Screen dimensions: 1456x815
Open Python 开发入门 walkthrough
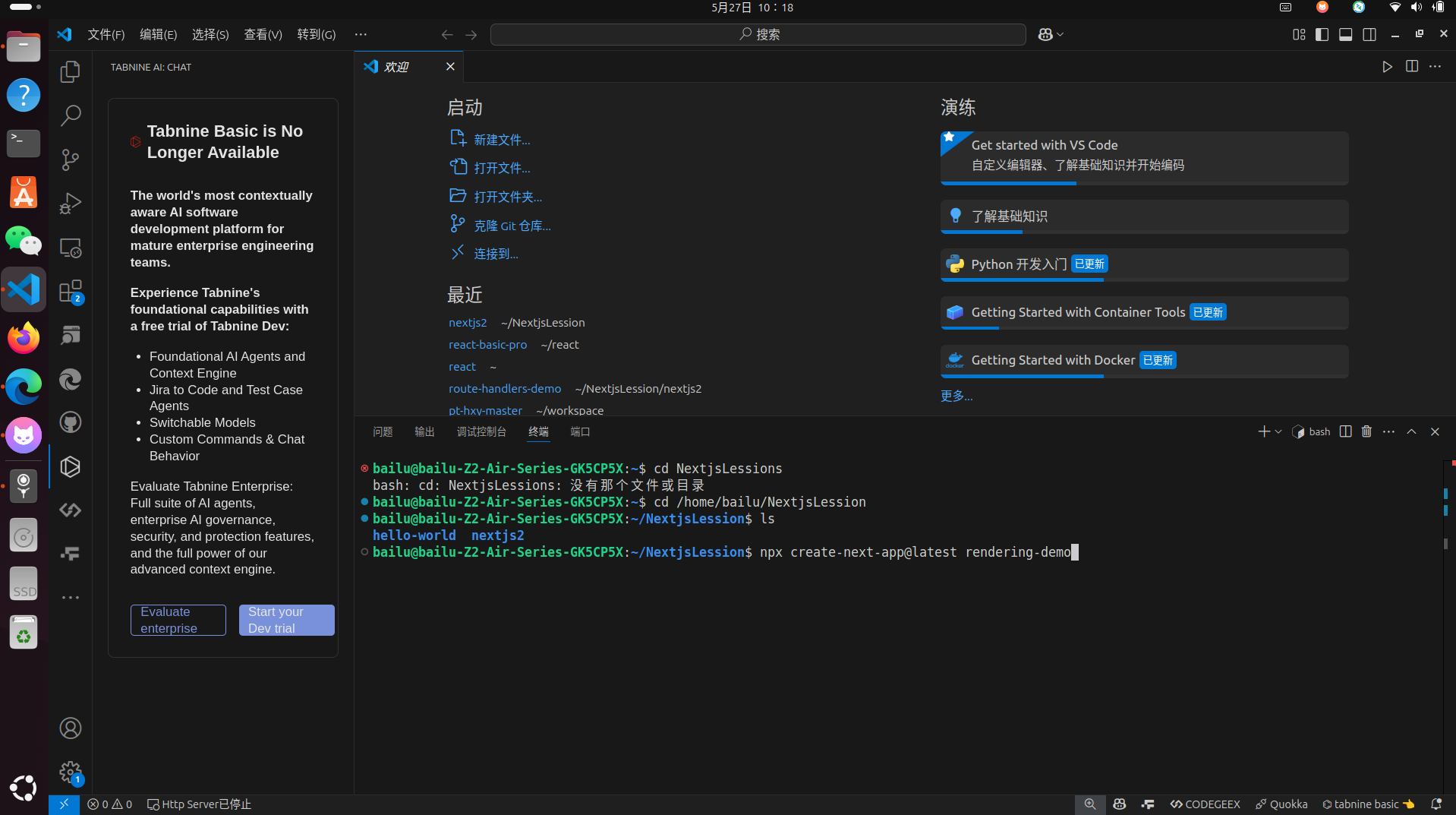click(x=1144, y=265)
